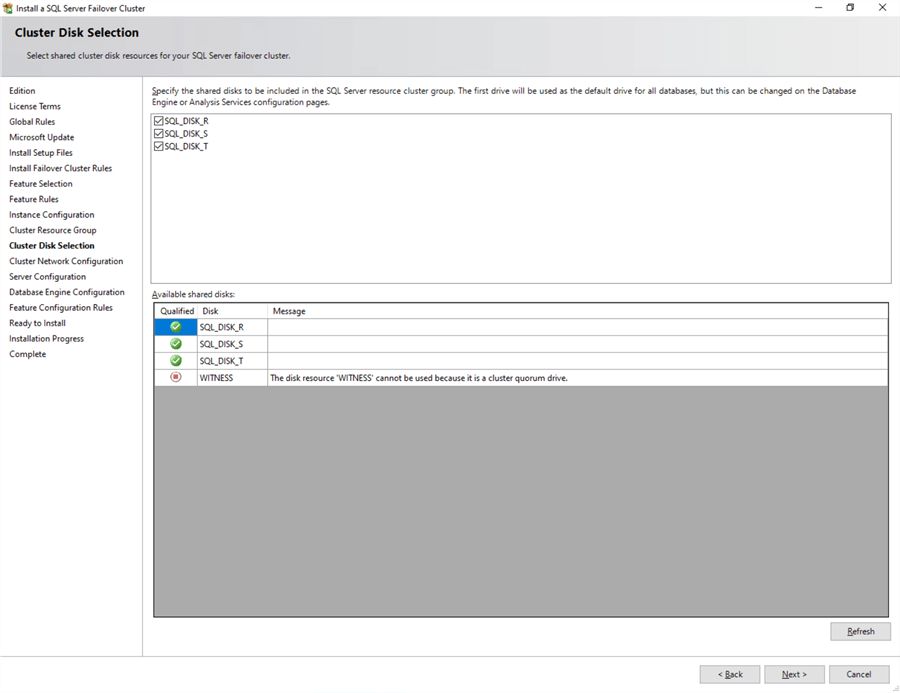
Task: Select the Edition step in the sidebar
Action: tap(22, 91)
